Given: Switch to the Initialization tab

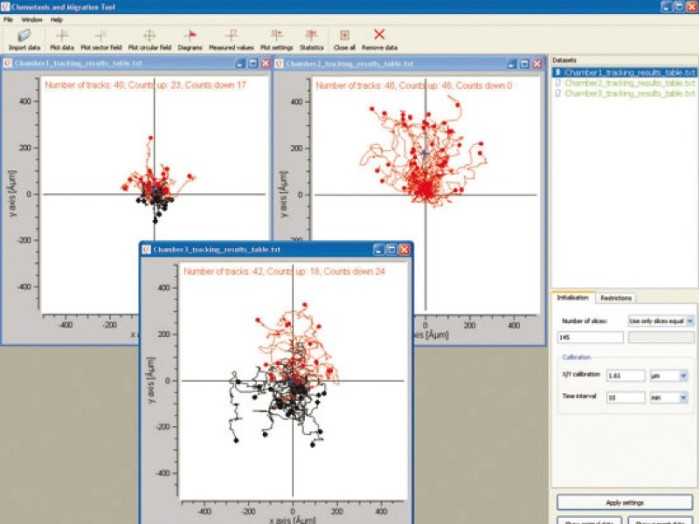Looking at the screenshot, I should point(573,298).
